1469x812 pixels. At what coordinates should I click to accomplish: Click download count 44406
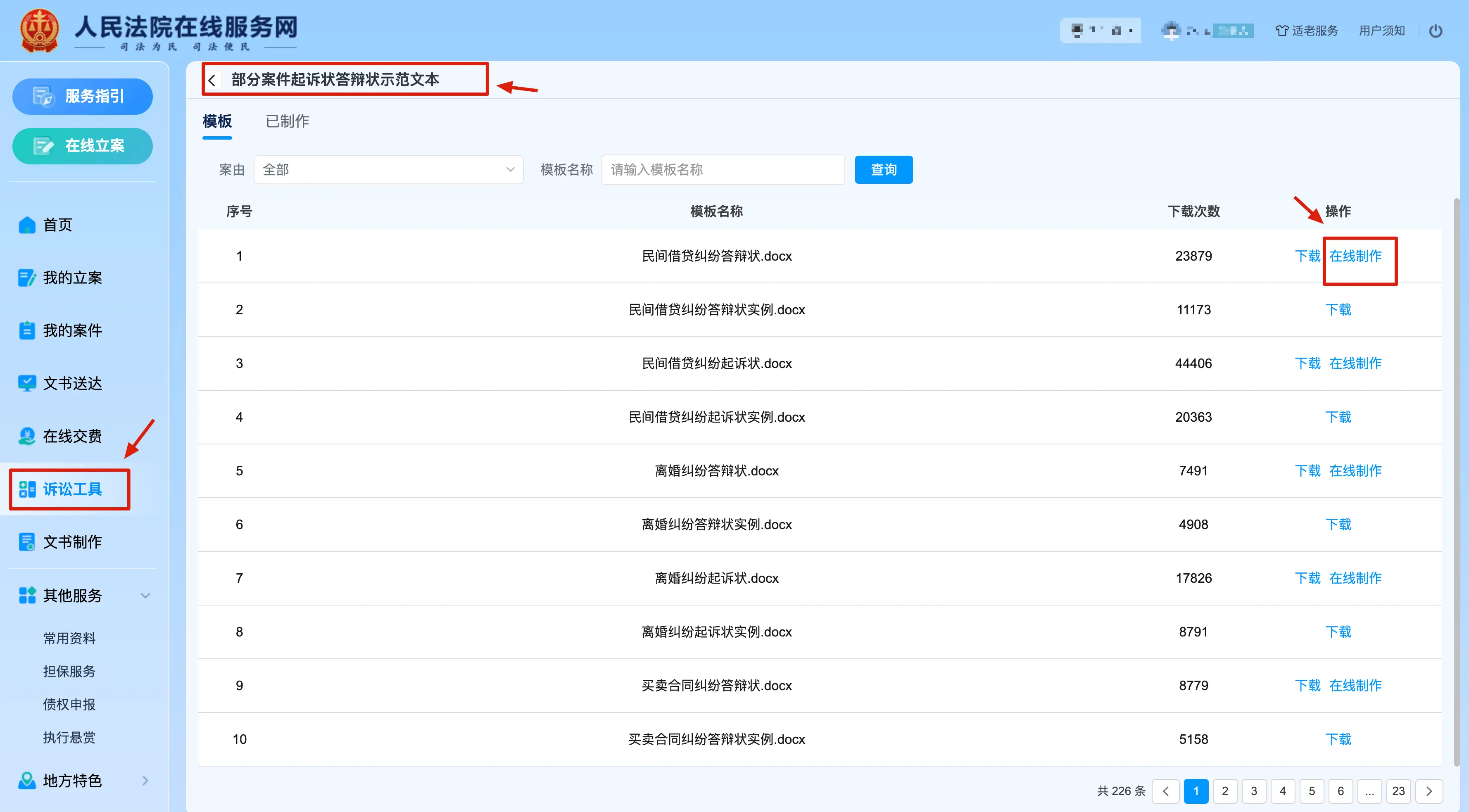(1193, 363)
